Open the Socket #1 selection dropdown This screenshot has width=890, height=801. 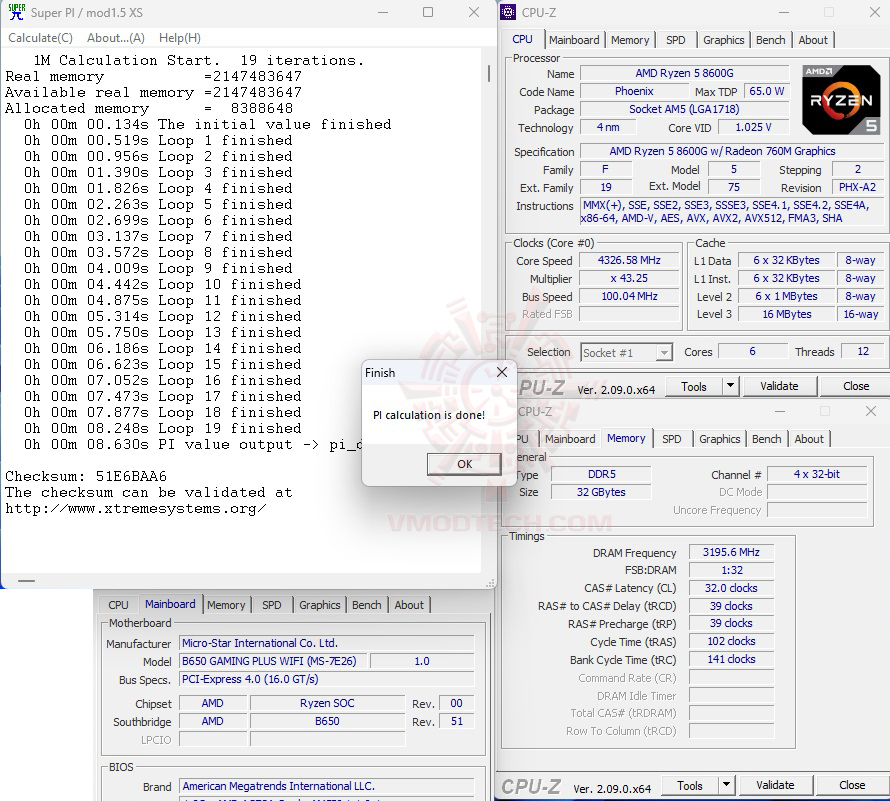click(x=626, y=353)
